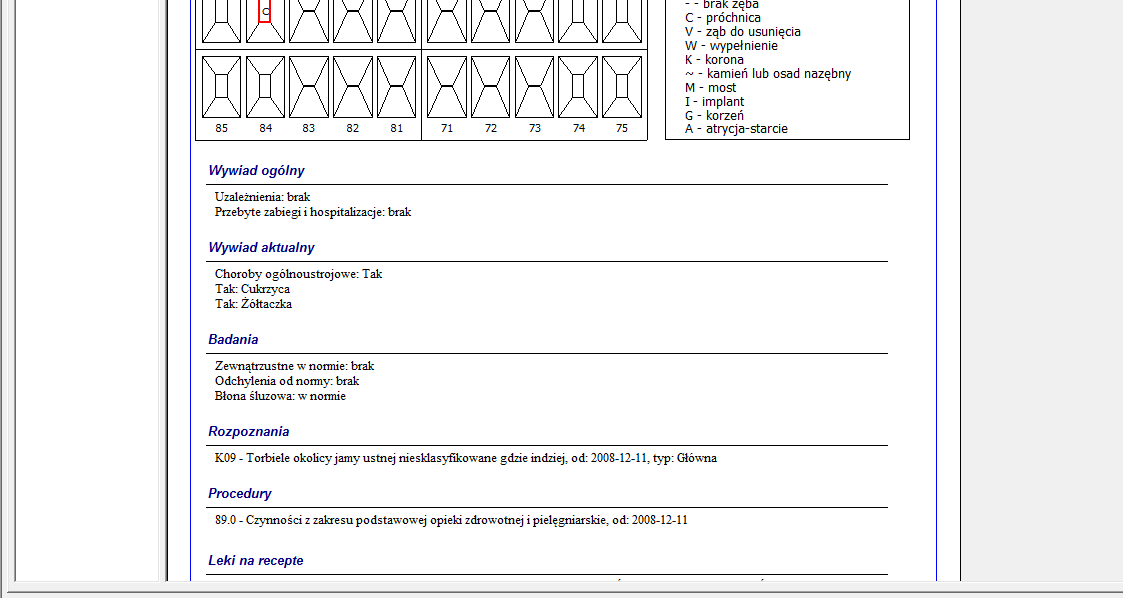Click tooth number label 85
The image size is (1123, 598).
(221, 128)
